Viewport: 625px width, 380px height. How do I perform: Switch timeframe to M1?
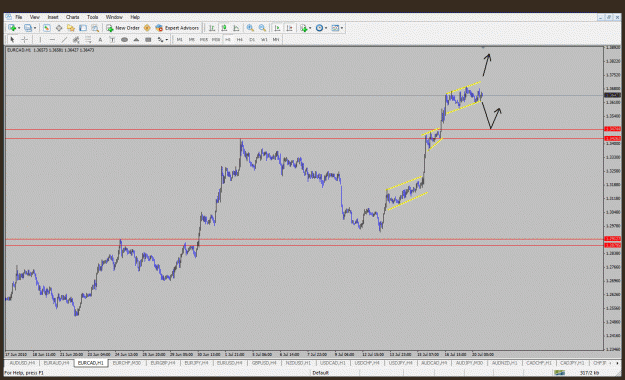point(179,39)
